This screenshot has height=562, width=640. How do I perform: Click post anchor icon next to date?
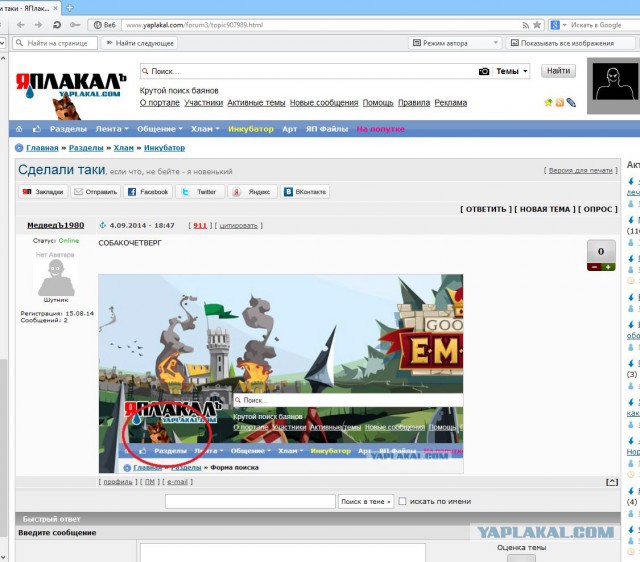click(103, 225)
